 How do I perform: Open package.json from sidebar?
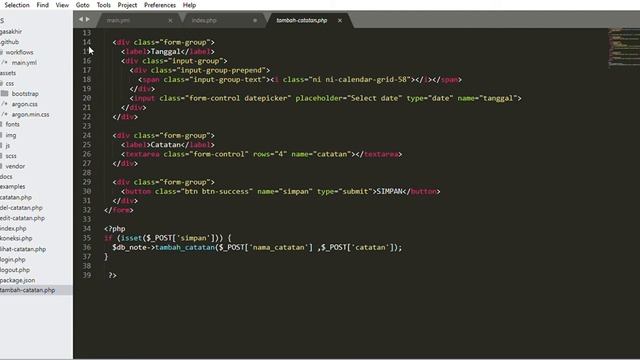(x=18, y=280)
